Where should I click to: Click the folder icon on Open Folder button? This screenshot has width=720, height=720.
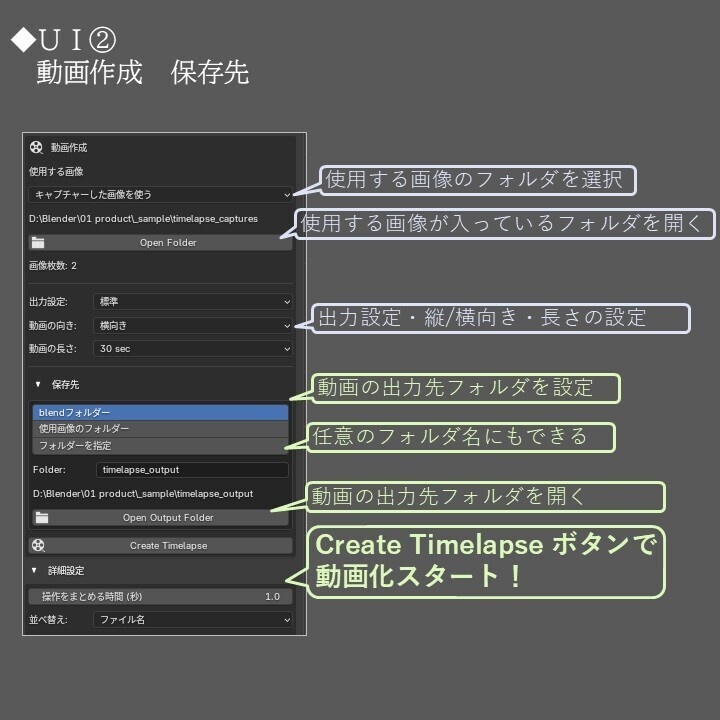pyautogui.click(x=38, y=242)
